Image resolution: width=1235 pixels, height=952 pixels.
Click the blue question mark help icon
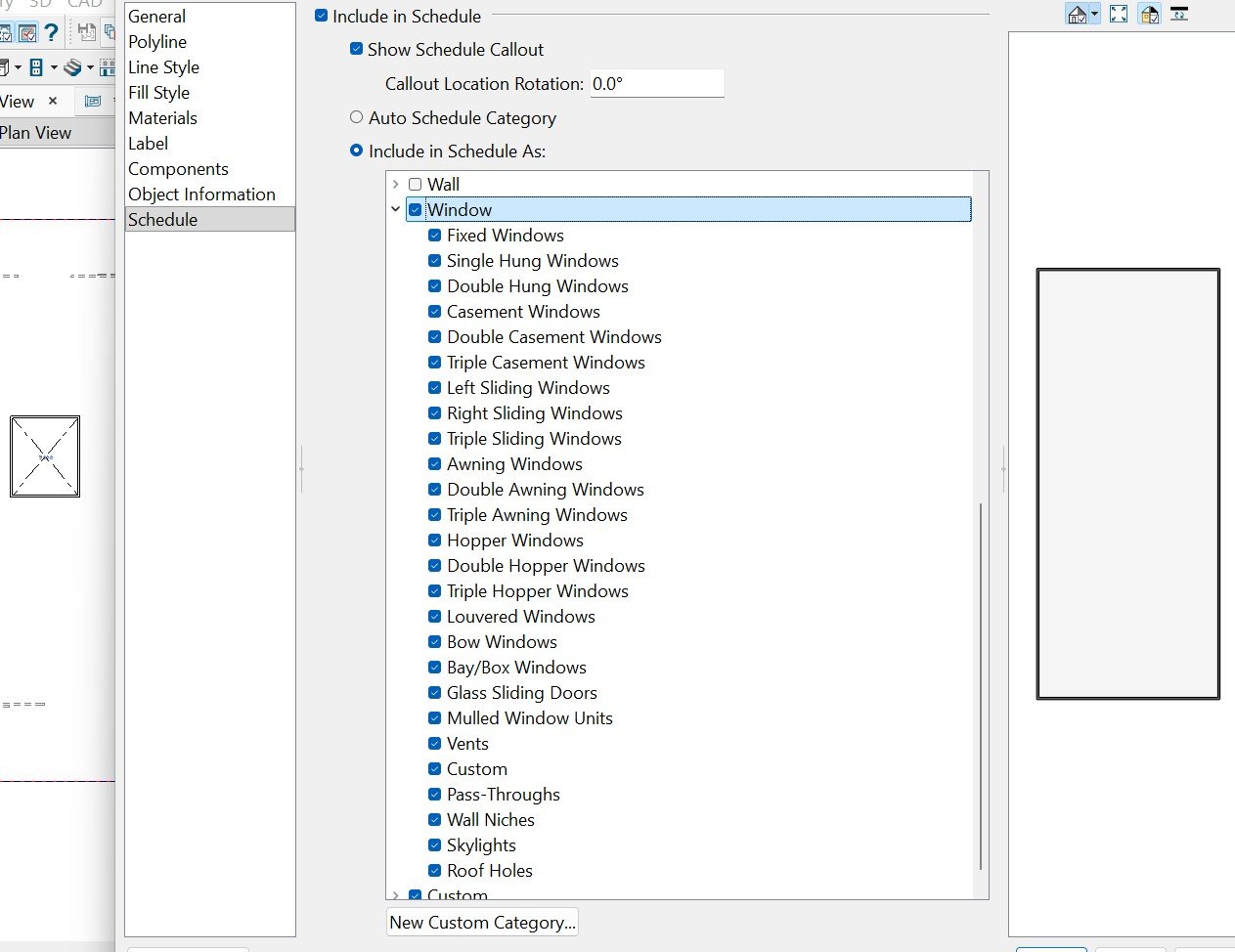click(x=52, y=32)
